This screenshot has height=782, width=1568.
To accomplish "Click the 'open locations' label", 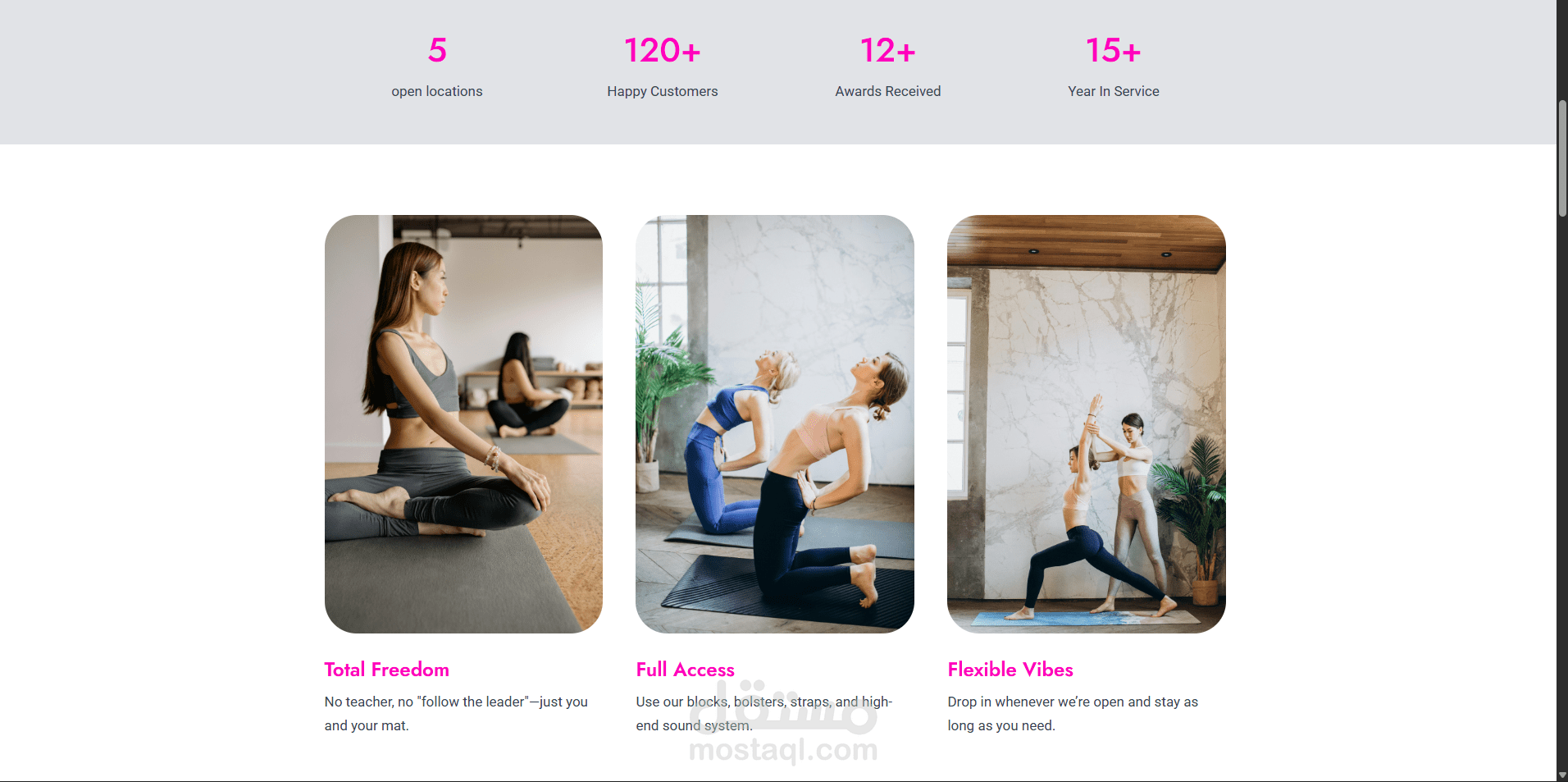I will [437, 91].
